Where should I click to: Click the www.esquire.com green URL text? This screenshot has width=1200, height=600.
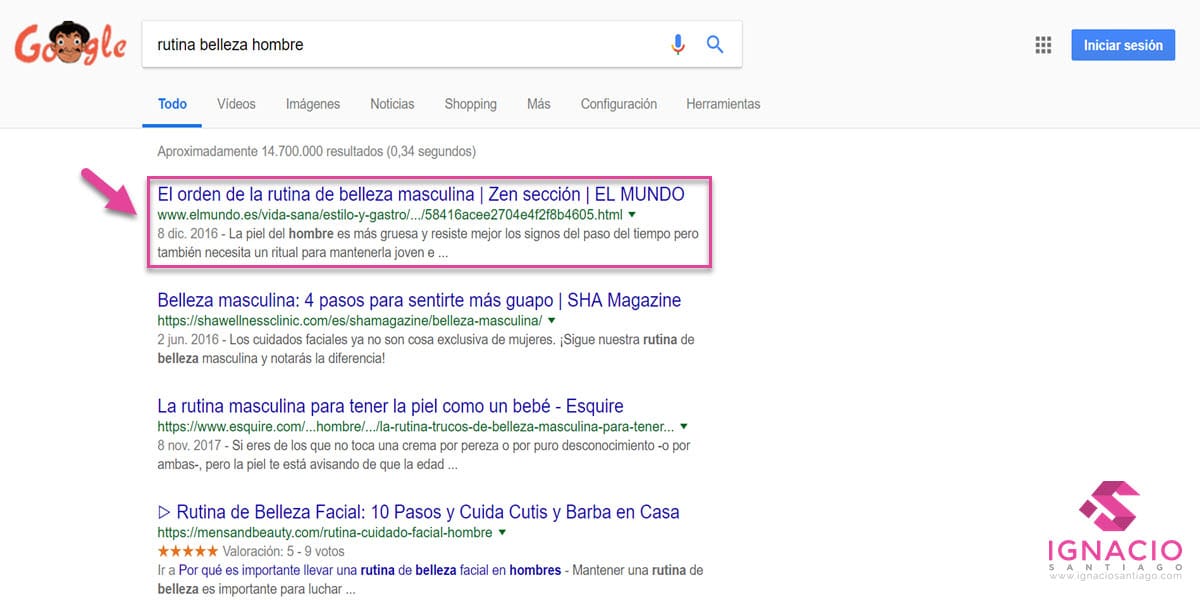click(x=415, y=427)
